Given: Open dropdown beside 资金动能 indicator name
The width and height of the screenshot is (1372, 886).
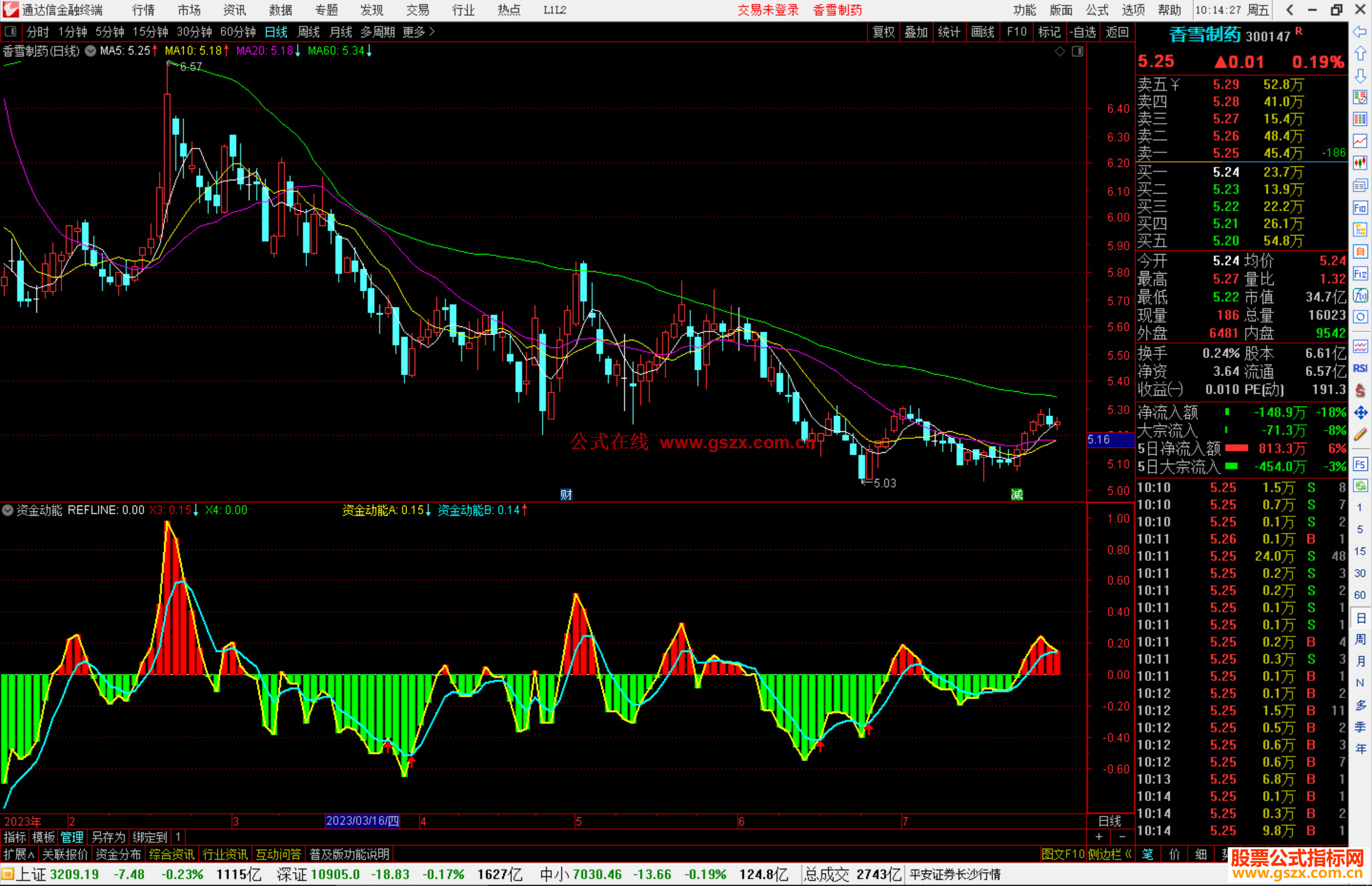Looking at the screenshot, I should click(8, 510).
